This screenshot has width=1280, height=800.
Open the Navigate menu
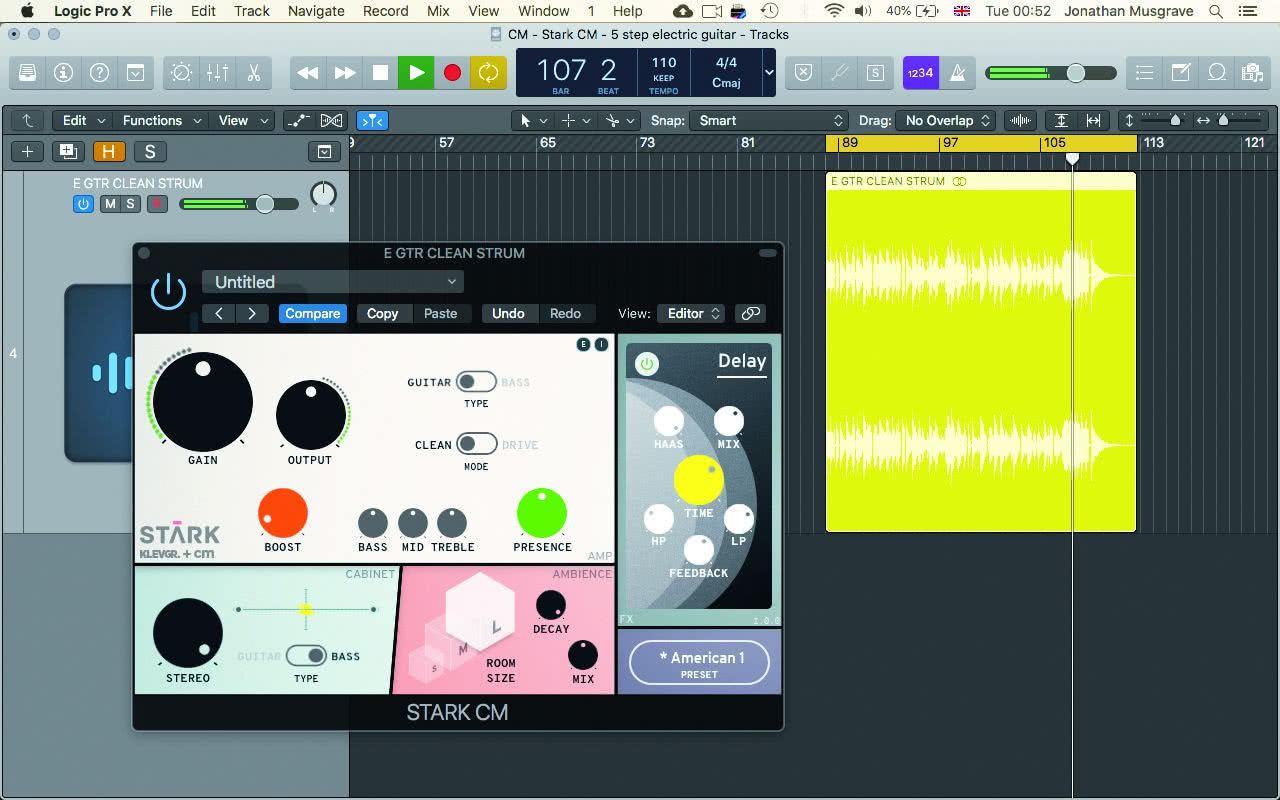(x=316, y=11)
